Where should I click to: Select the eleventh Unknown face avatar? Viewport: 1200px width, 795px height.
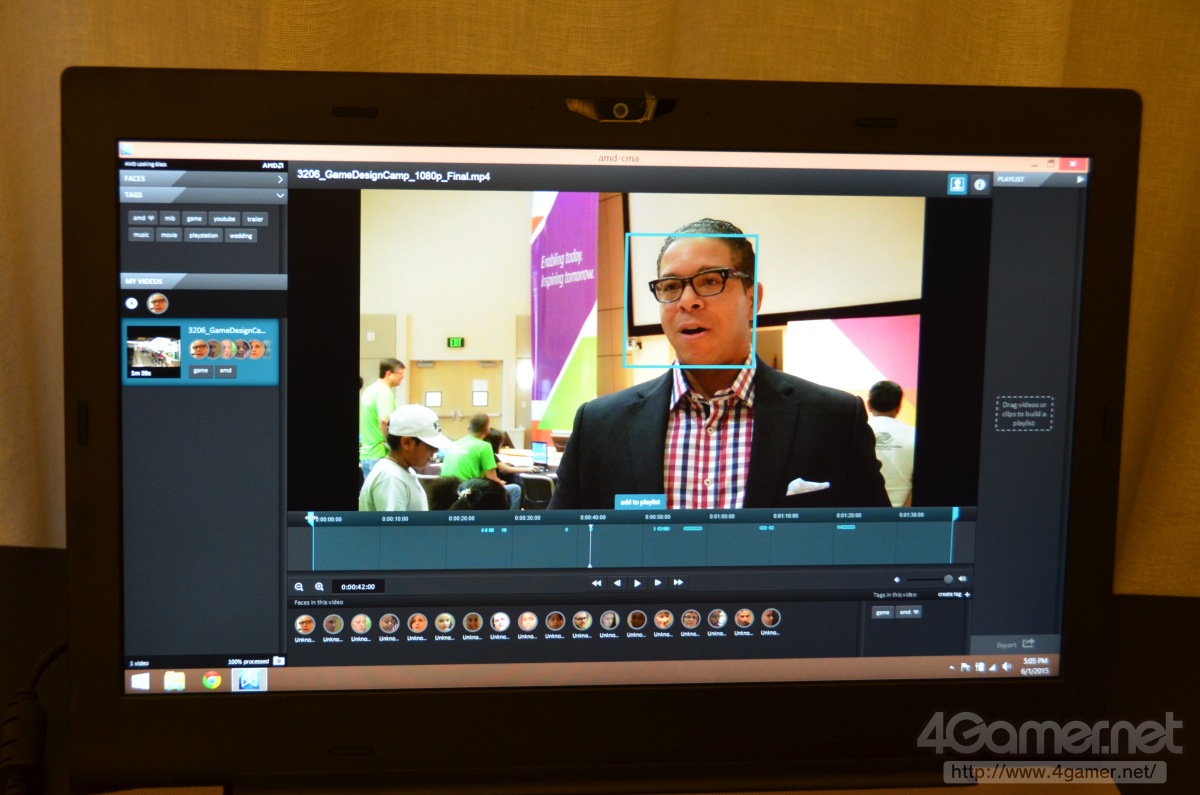click(x=582, y=620)
